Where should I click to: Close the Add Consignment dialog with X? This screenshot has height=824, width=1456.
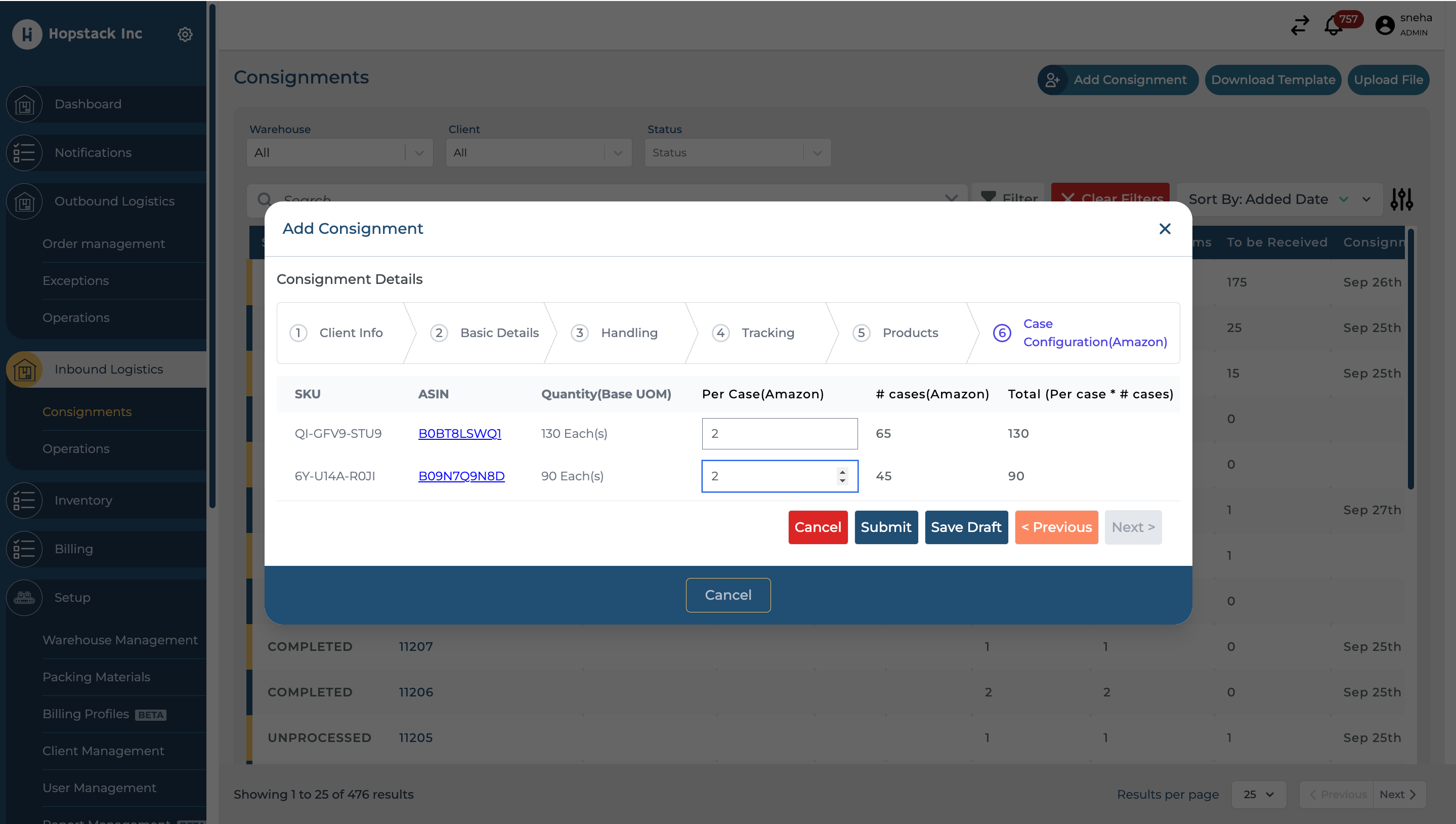click(x=1165, y=229)
